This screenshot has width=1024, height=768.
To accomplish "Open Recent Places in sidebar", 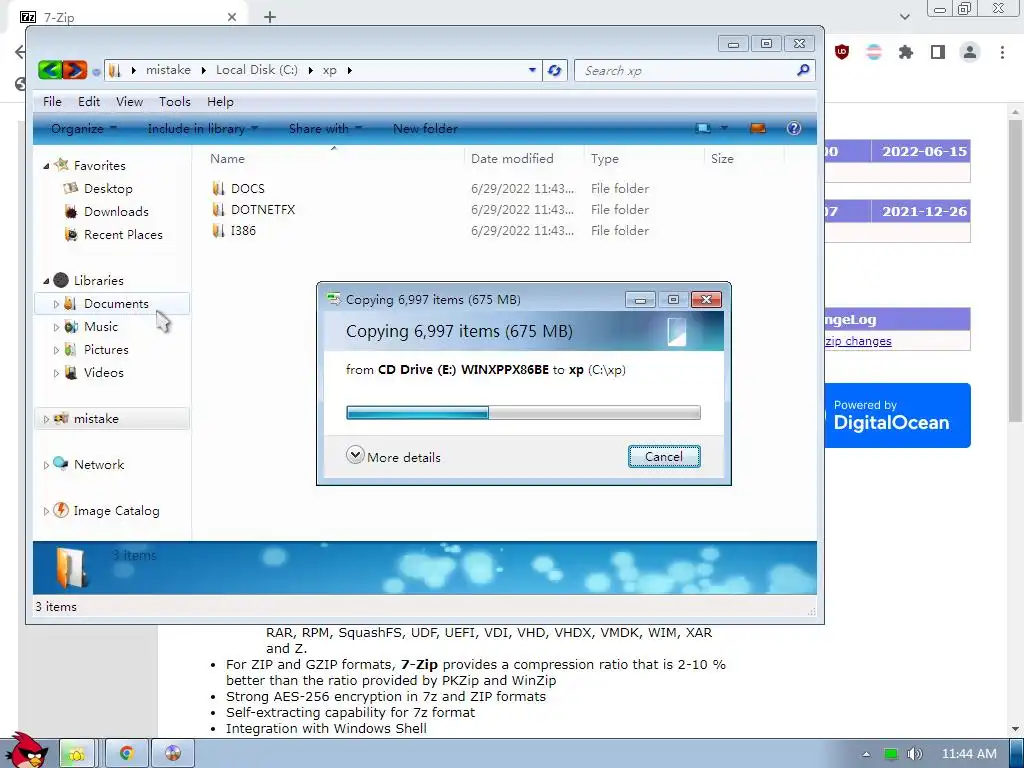I will 123,234.
